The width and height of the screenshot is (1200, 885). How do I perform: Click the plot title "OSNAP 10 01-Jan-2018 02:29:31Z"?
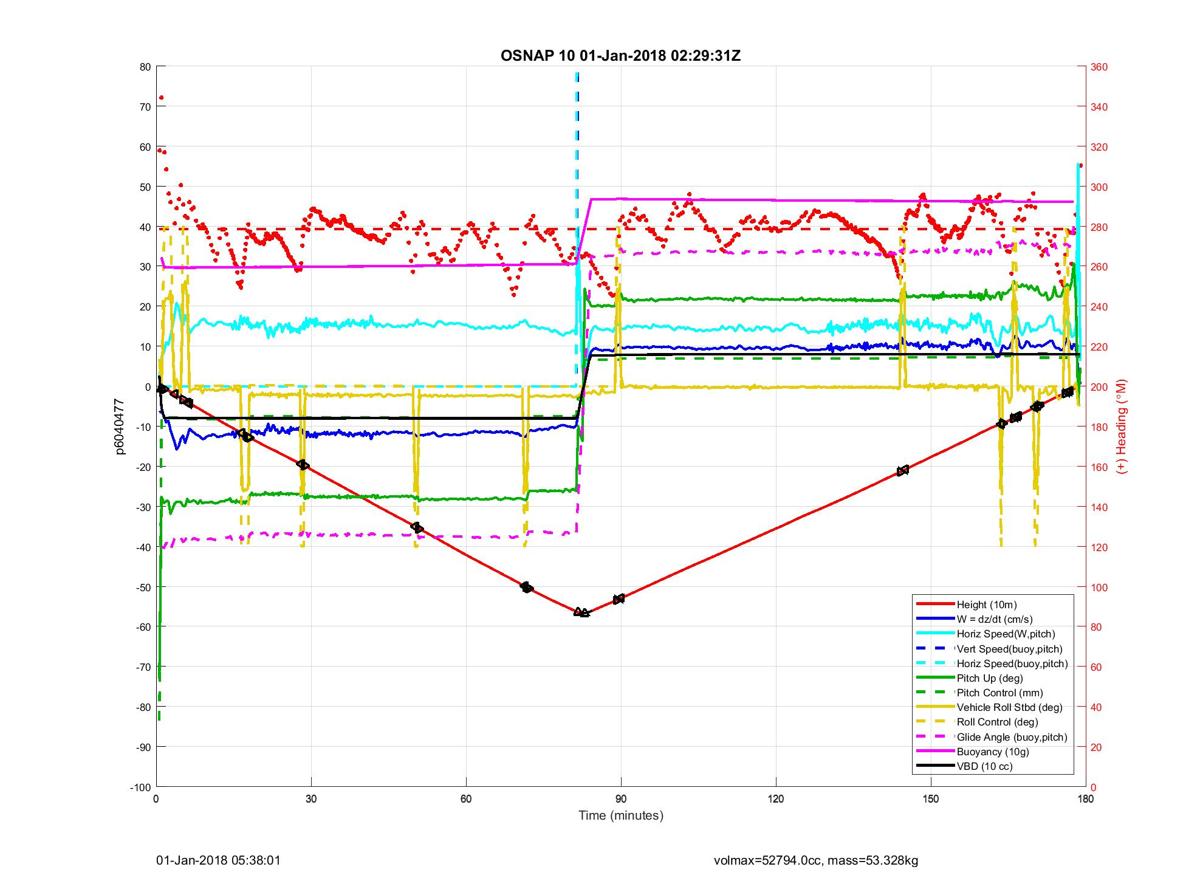click(x=620, y=54)
